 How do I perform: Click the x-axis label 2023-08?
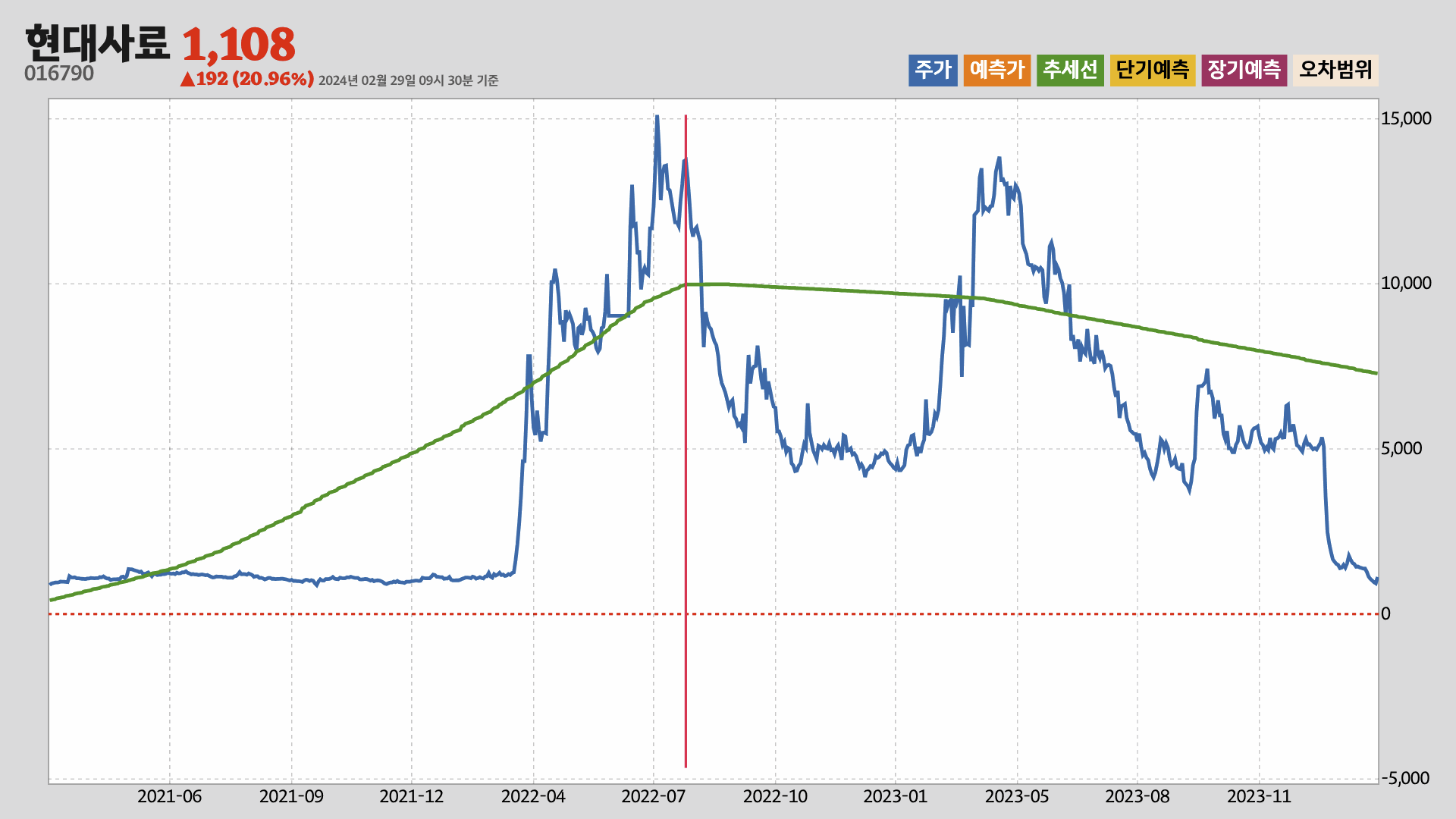coord(1137,796)
